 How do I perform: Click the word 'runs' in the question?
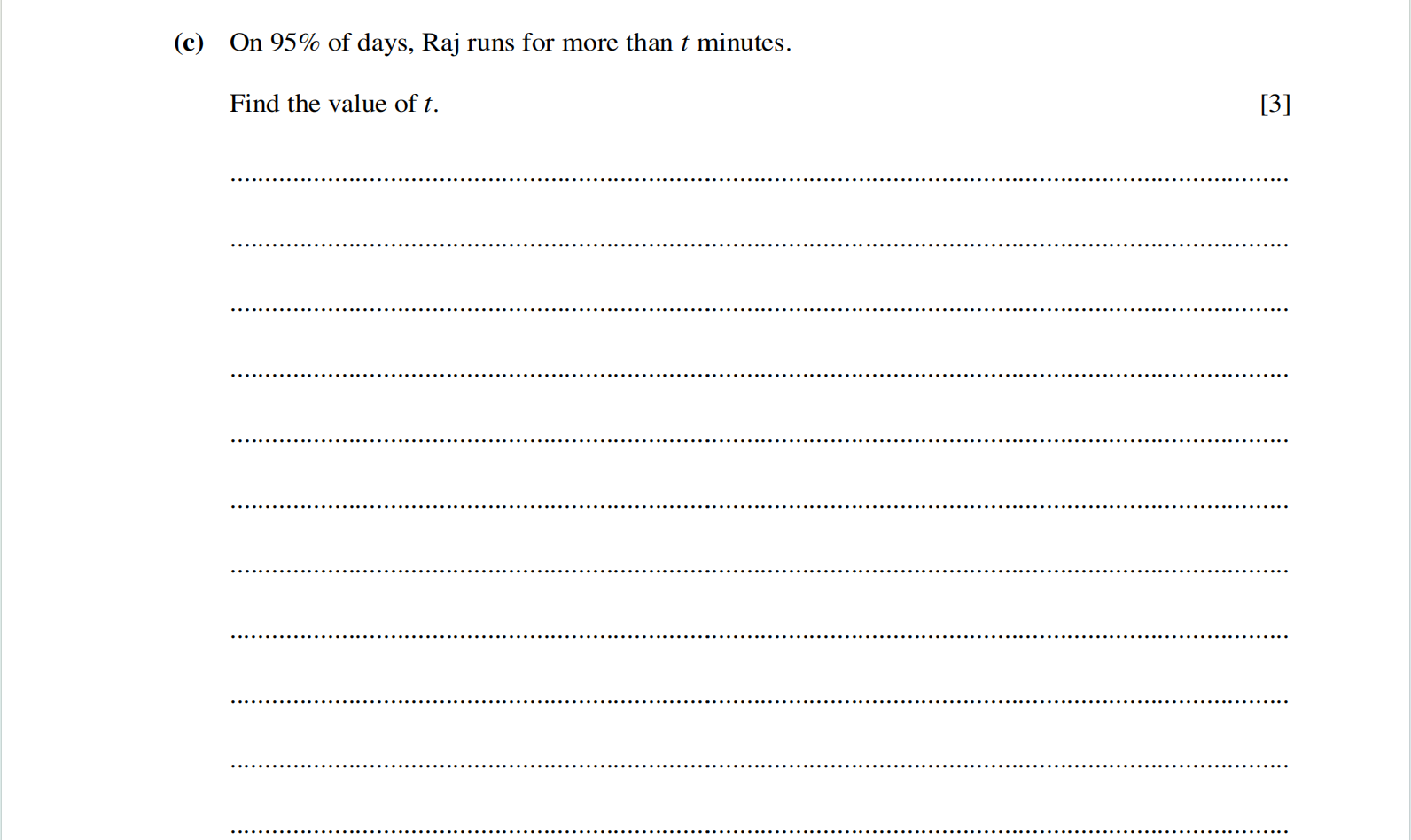pos(490,43)
